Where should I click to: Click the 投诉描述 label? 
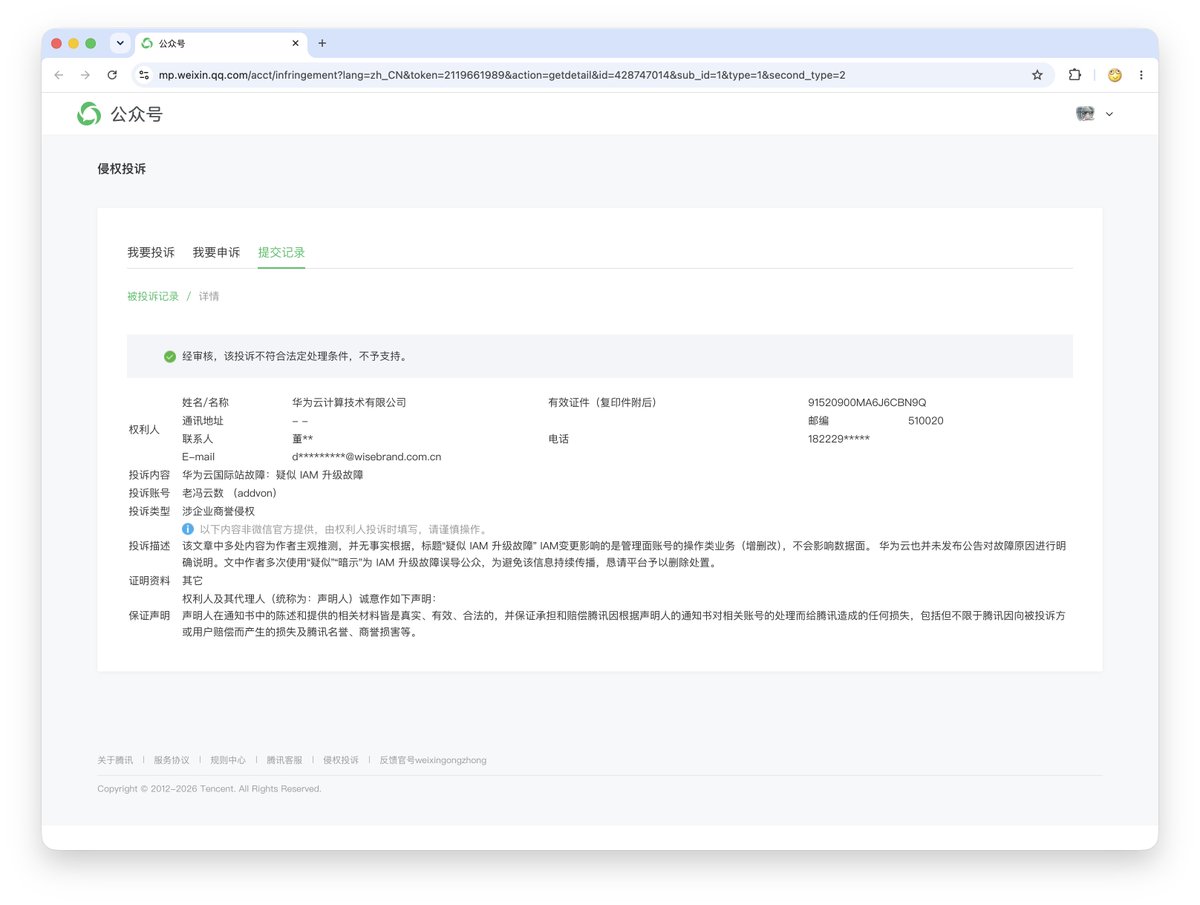[149, 546]
